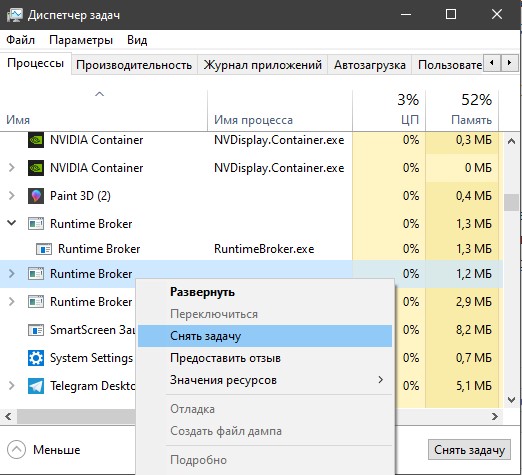Image resolution: width=522 pixels, height=475 pixels.
Task: Click the vertical scrollbar thumb
Action: pos(511,203)
